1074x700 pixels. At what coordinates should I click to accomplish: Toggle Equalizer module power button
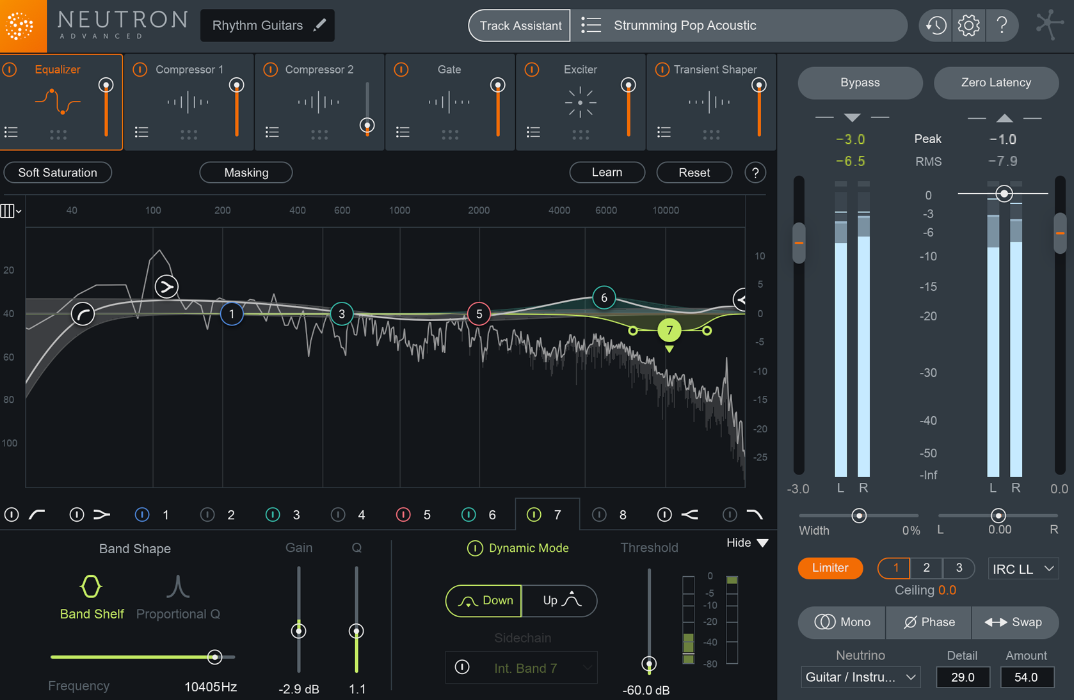[x=10, y=69]
